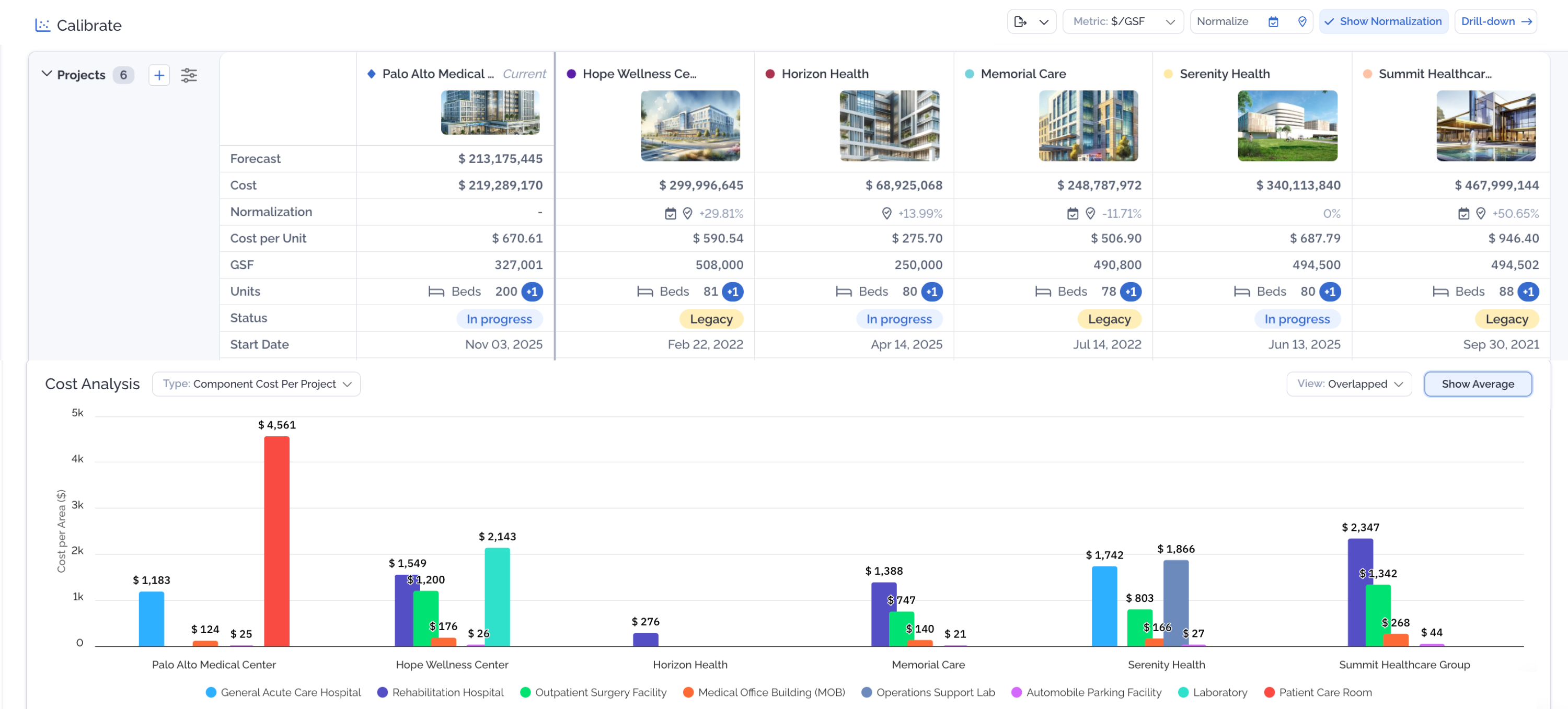This screenshot has height=709, width=1568.
Task: Open the Metric $/GSF dropdown
Action: tap(1123, 21)
